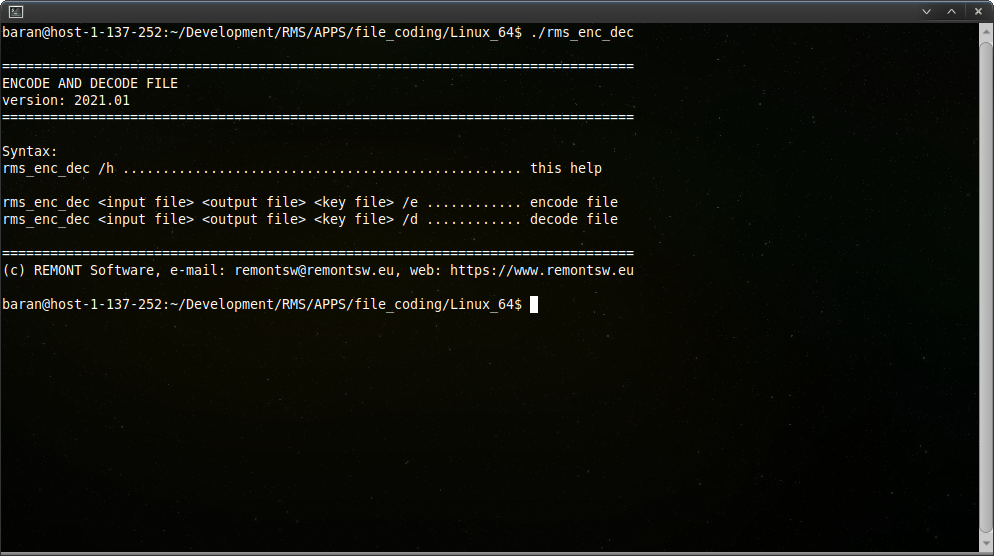
Task: Click the /h option in help line
Action: [106, 169]
